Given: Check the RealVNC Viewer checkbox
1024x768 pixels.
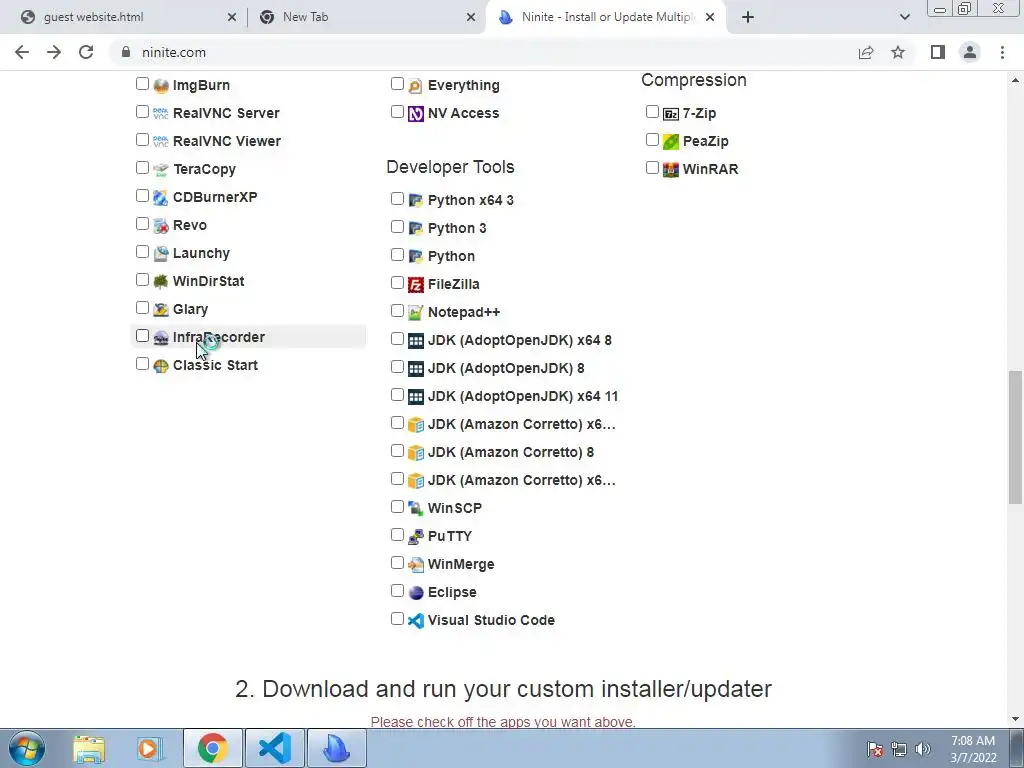Looking at the screenshot, I should coord(142,140).
